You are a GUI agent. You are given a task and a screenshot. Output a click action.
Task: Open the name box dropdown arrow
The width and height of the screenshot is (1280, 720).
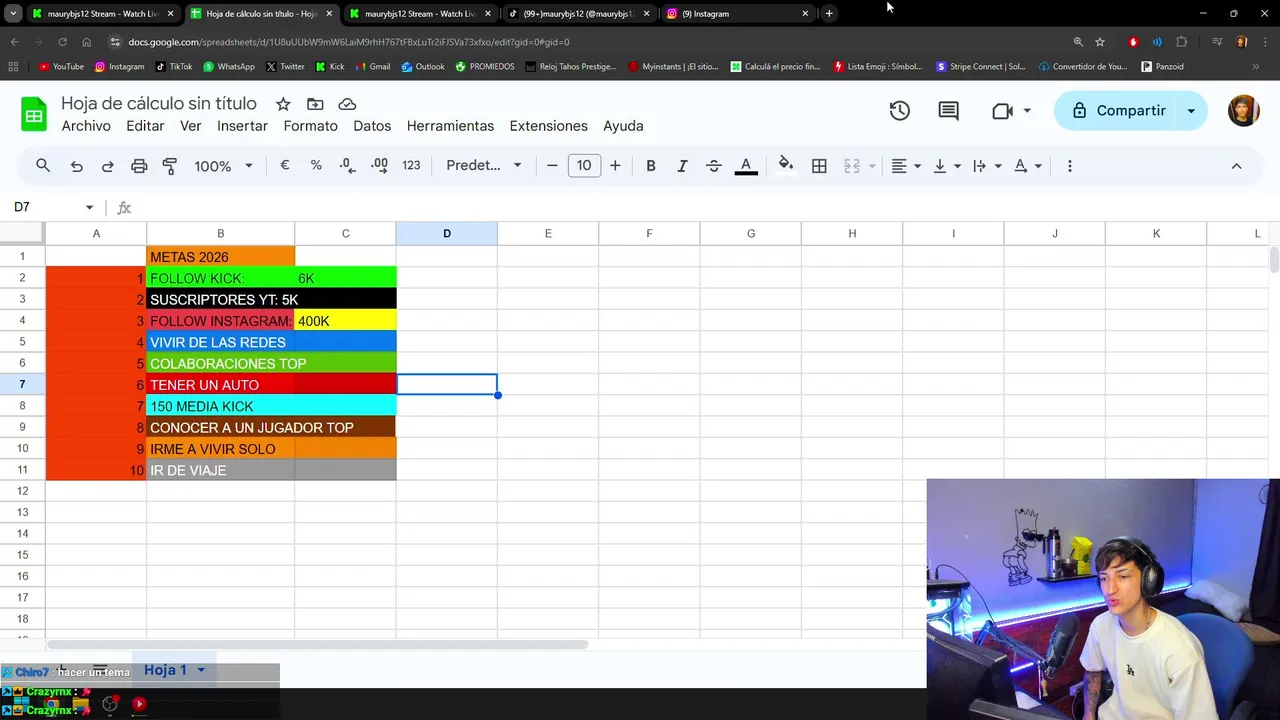click(89, 208)
